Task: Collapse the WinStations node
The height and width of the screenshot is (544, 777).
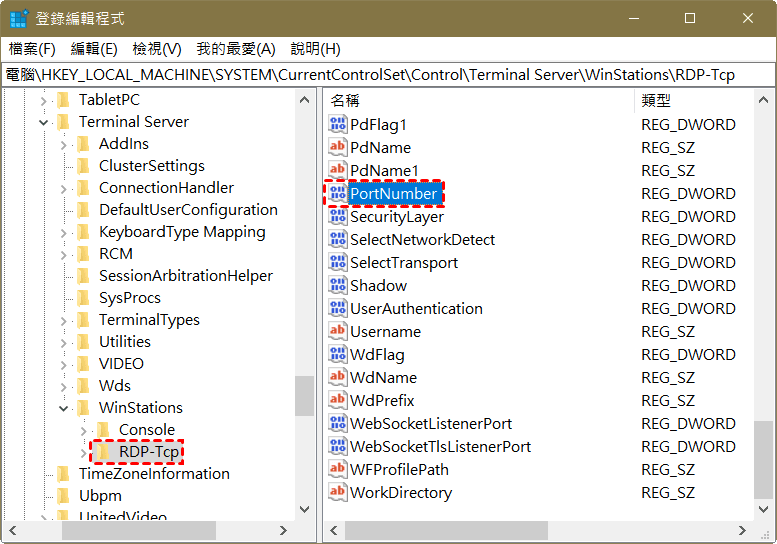Action: [x=63, y=409]
